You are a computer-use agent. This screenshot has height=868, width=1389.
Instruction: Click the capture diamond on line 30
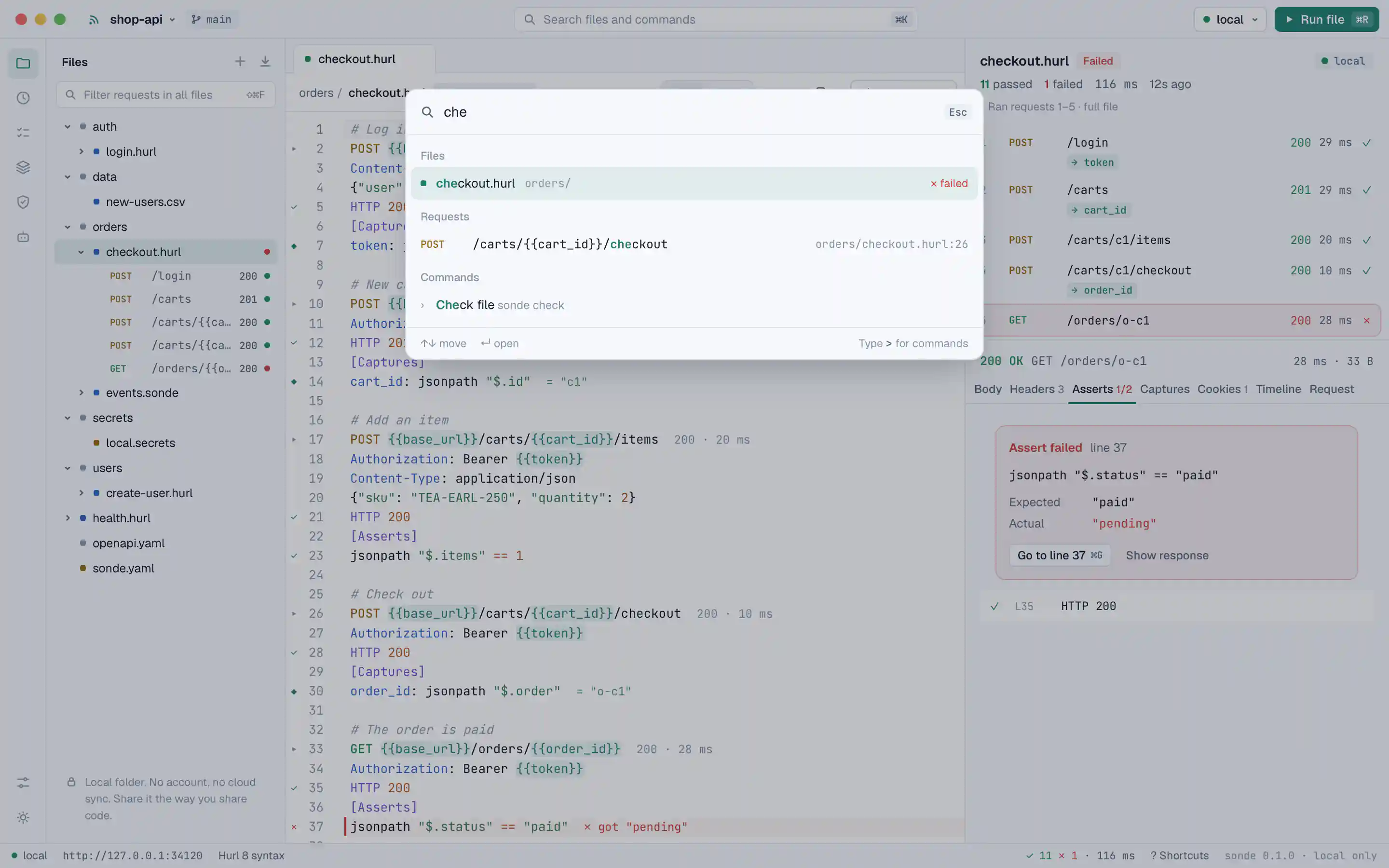coord(294,691)
